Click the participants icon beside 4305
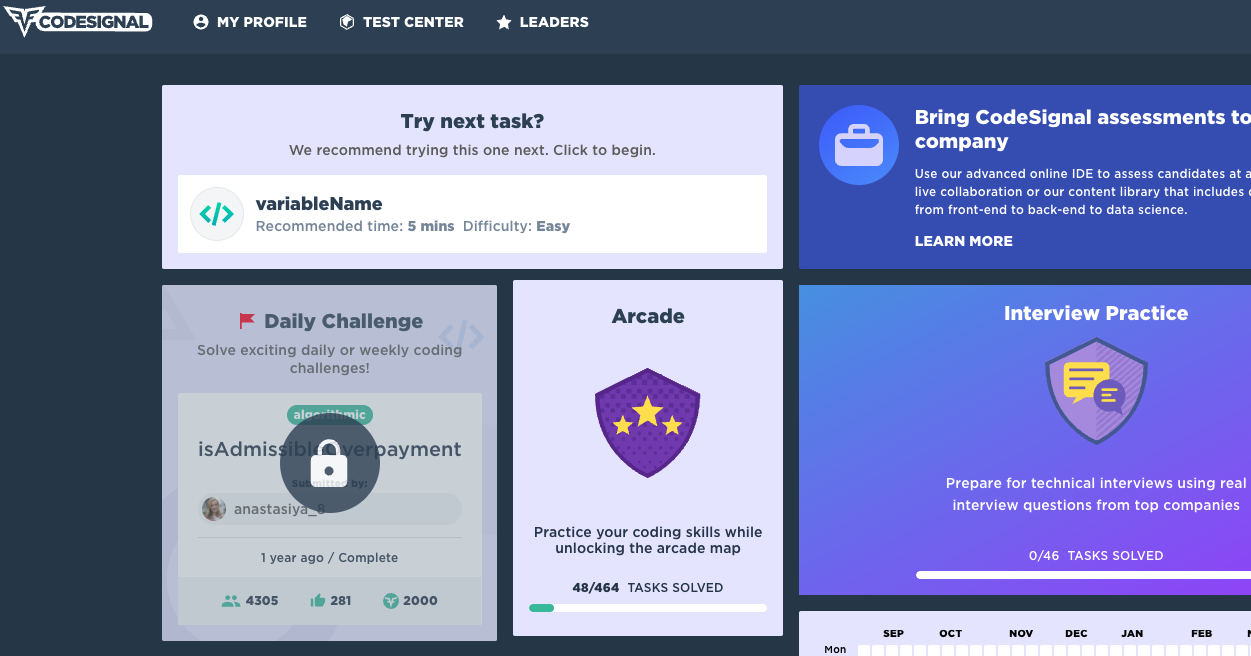 pos(231,601)
